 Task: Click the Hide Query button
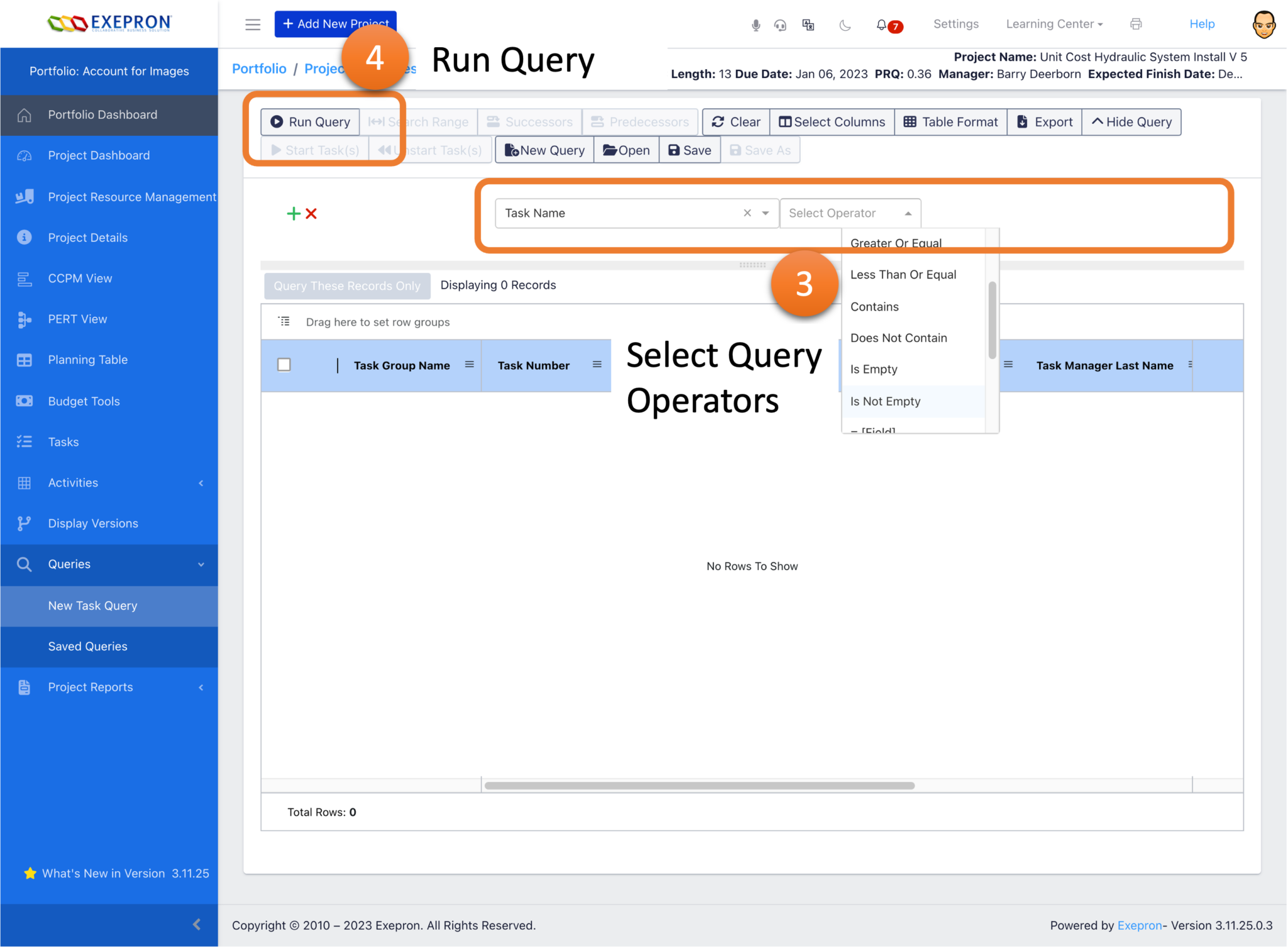point(1131,122)
